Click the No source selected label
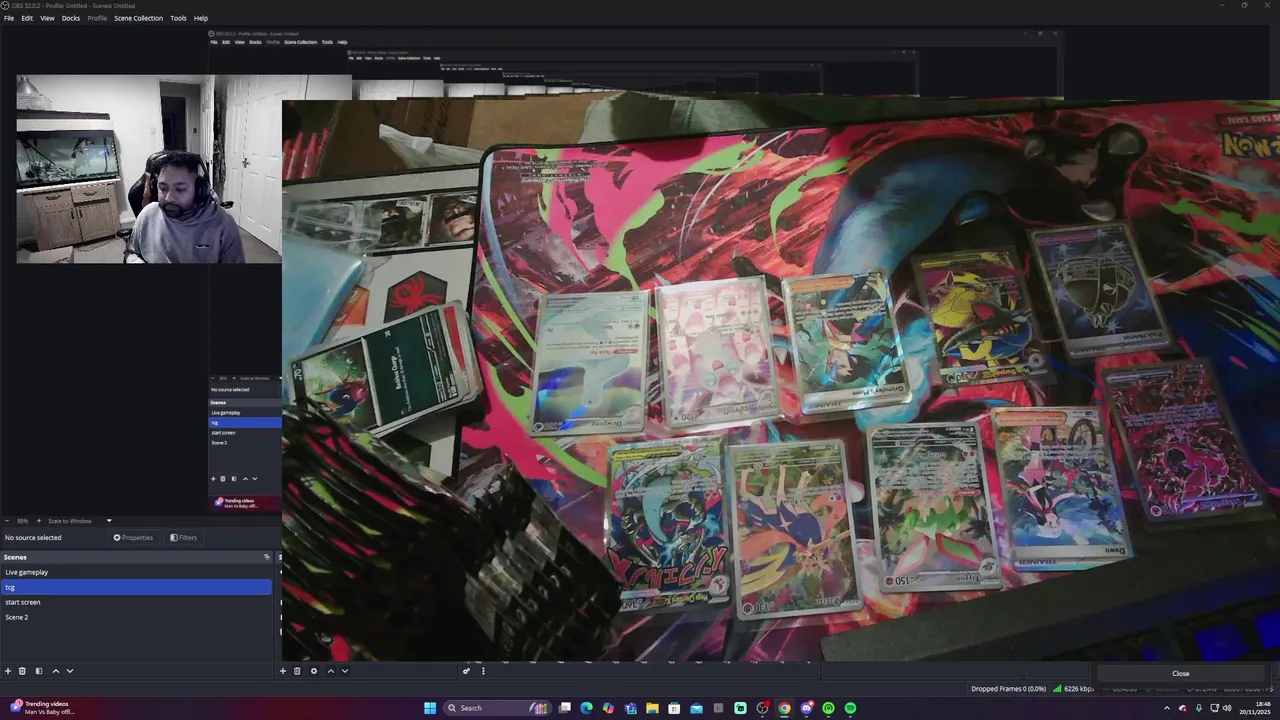 (33, 538)
